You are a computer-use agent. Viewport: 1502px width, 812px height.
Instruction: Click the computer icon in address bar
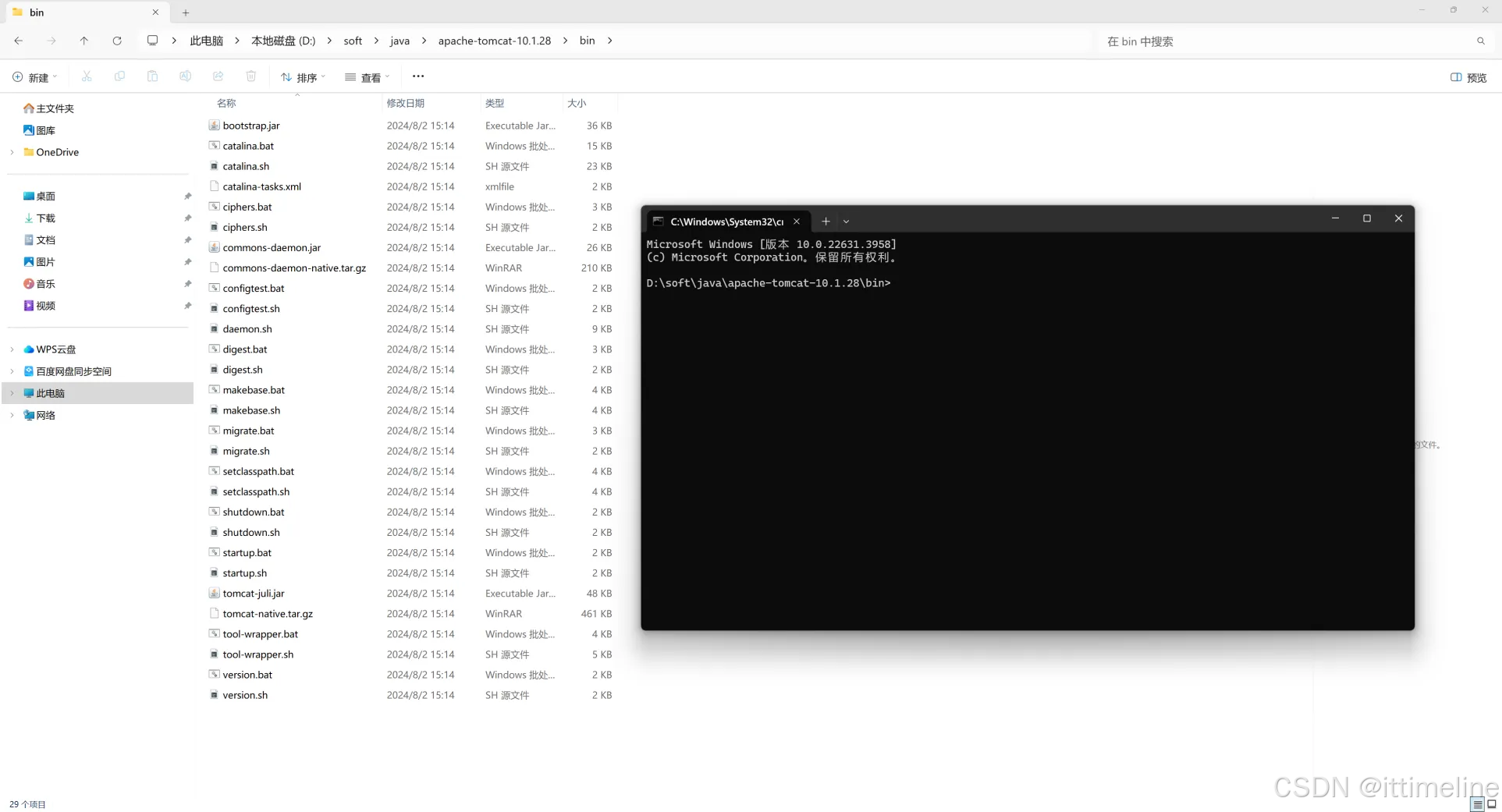point(152,41)
